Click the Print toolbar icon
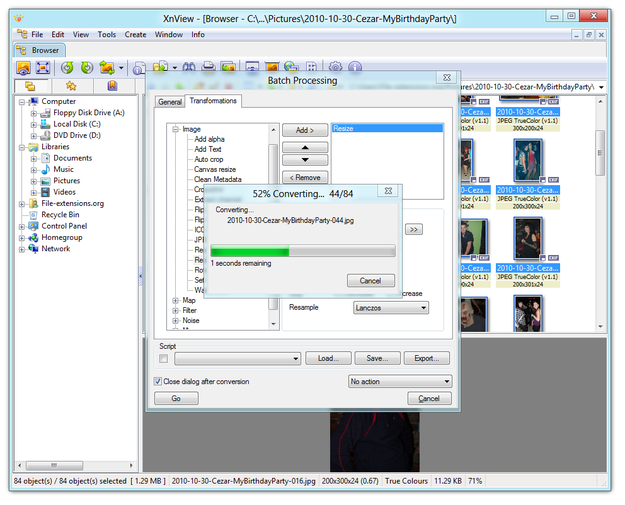The width and height of the screenshot is (625, 505). click(208, 67)
